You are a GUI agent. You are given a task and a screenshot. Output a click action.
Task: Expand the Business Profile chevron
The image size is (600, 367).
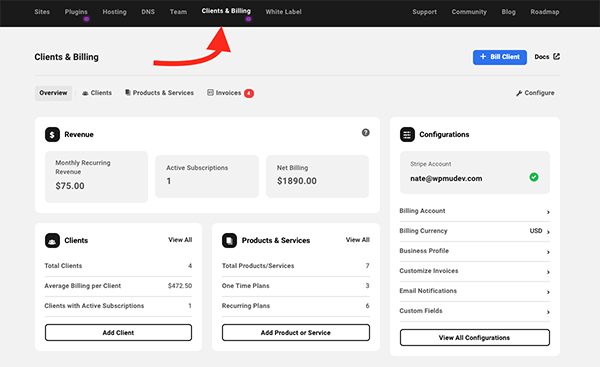click(x=548, y=252)
